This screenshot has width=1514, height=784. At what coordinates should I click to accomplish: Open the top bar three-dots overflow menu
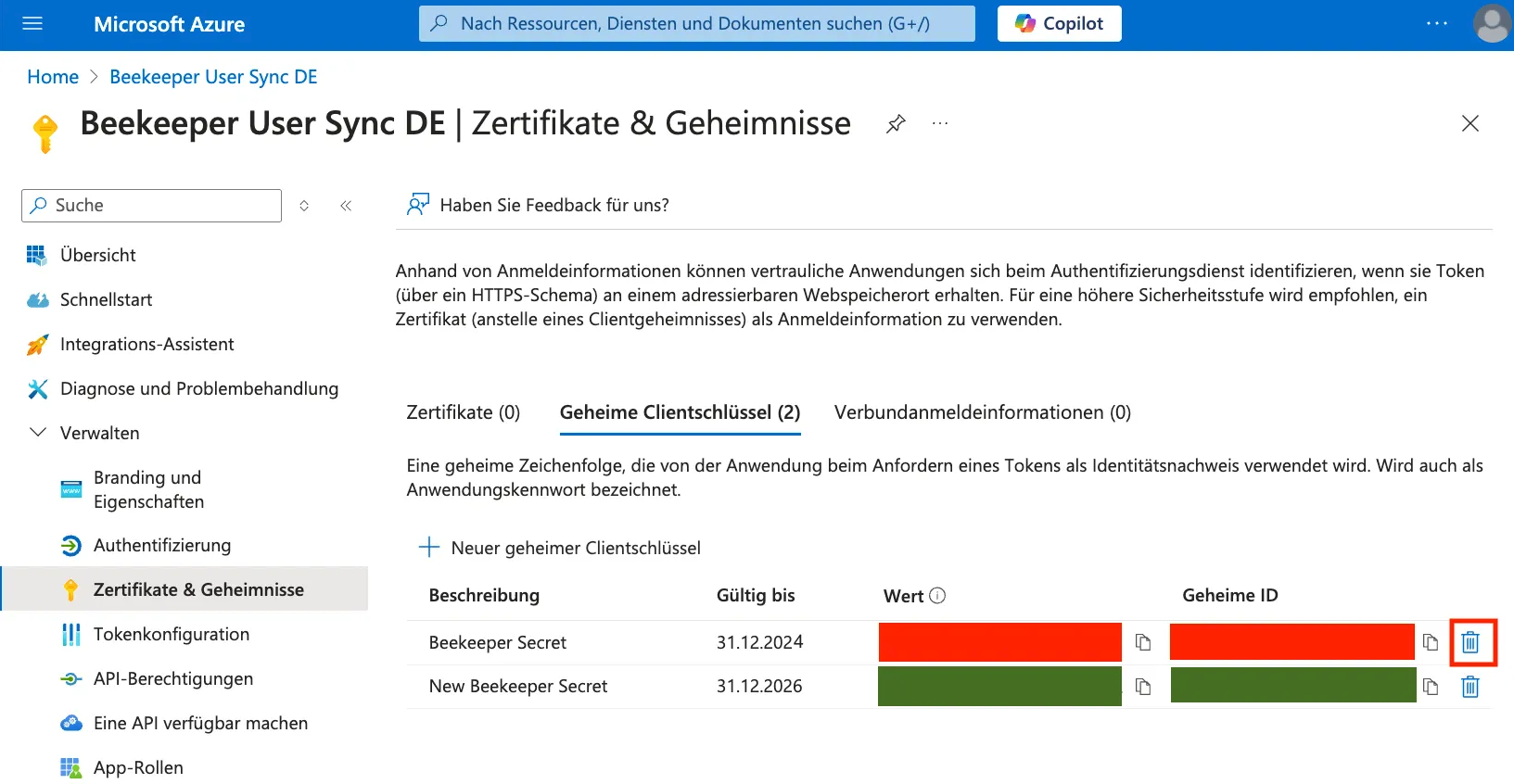click(1436, 24)
